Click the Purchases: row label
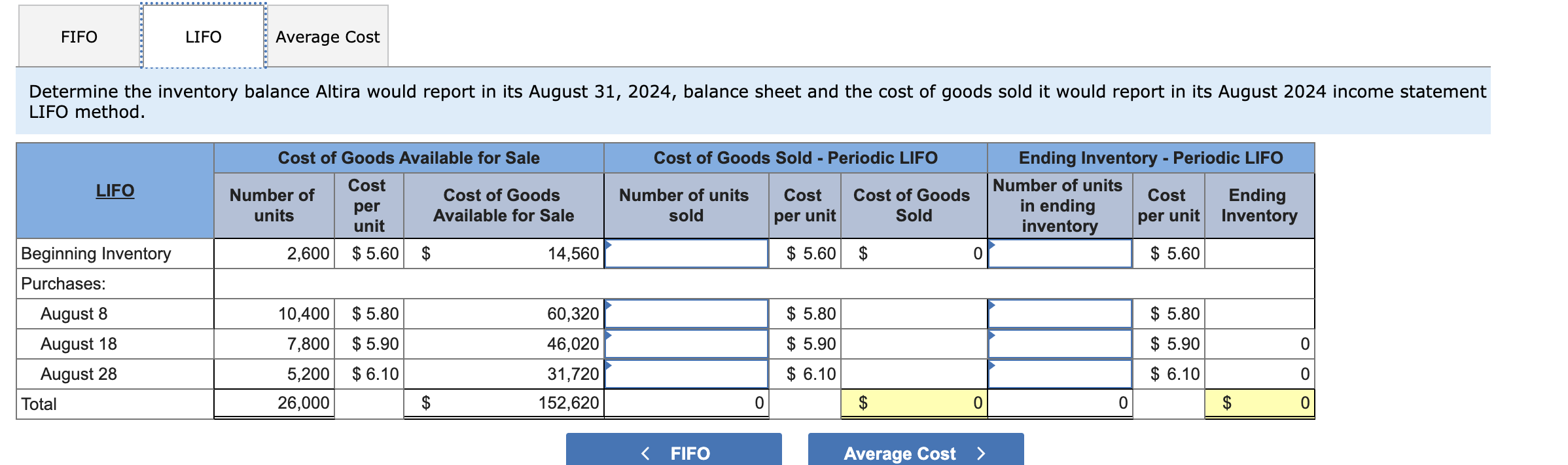The width and height of the screenshot is (1568, 465). [63, 284]
